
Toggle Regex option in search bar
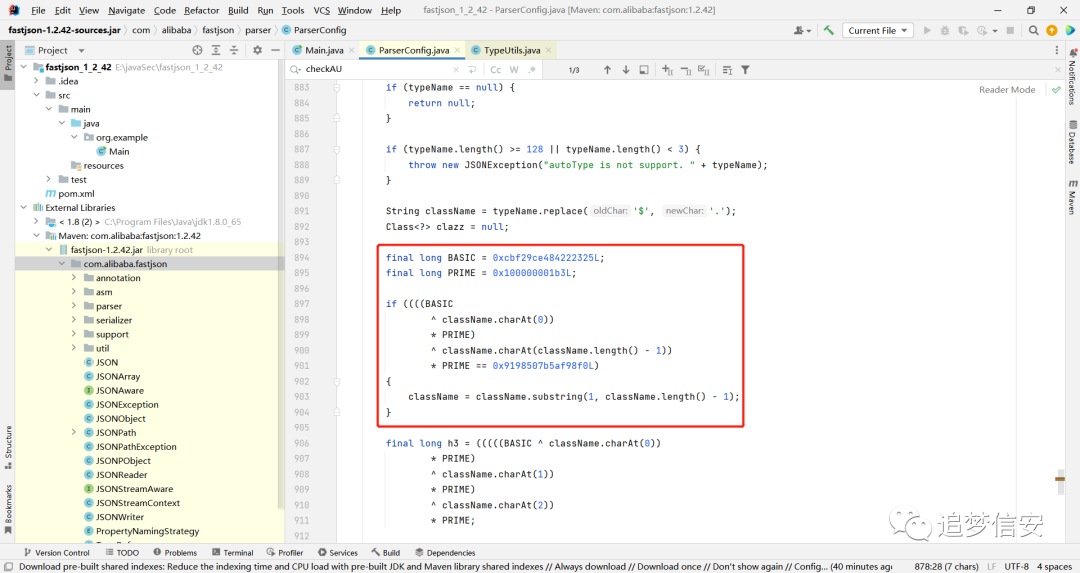pyautogui.click(x=532, y=70)
